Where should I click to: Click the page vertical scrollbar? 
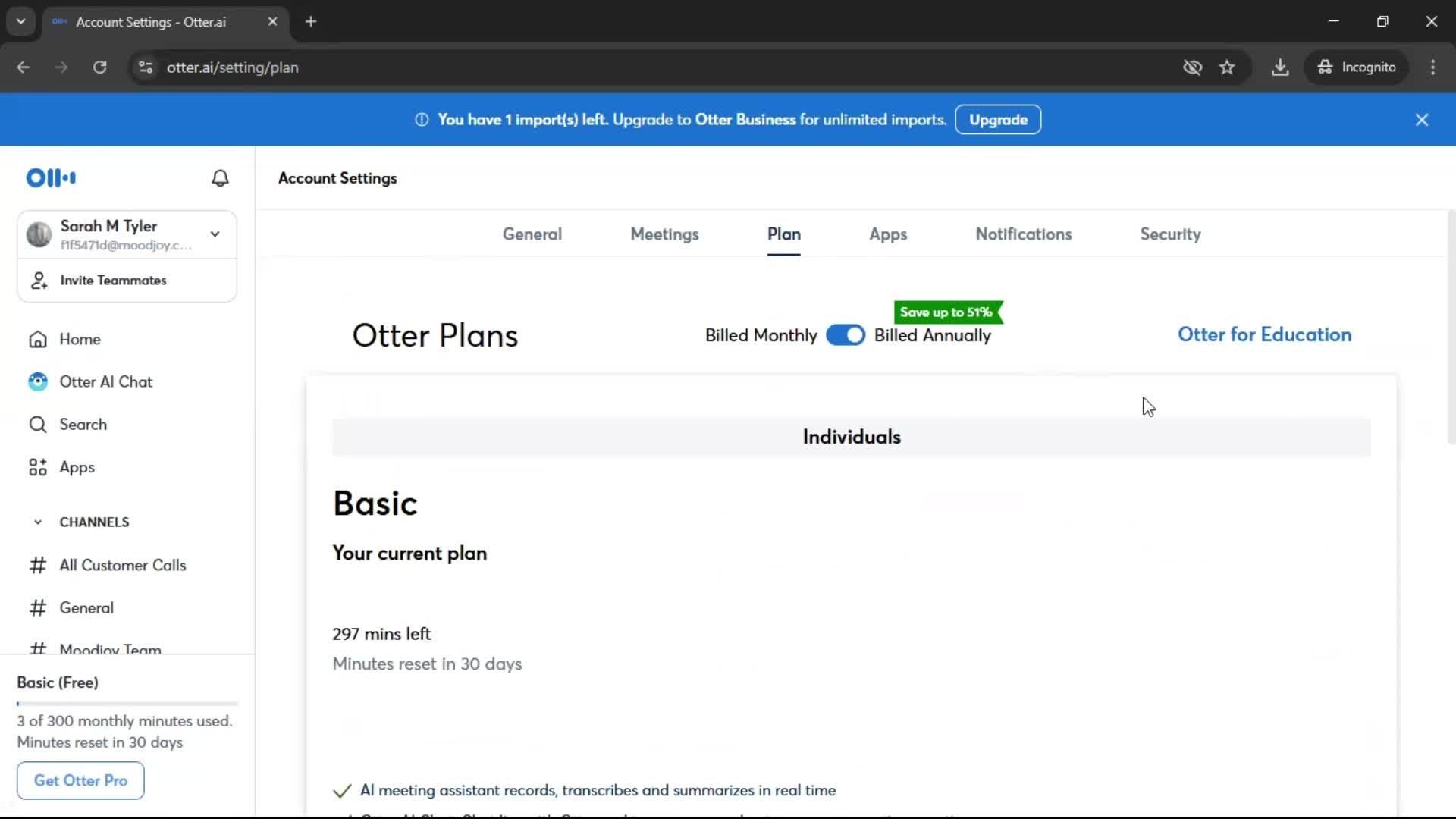click(x=1451, y=326)
